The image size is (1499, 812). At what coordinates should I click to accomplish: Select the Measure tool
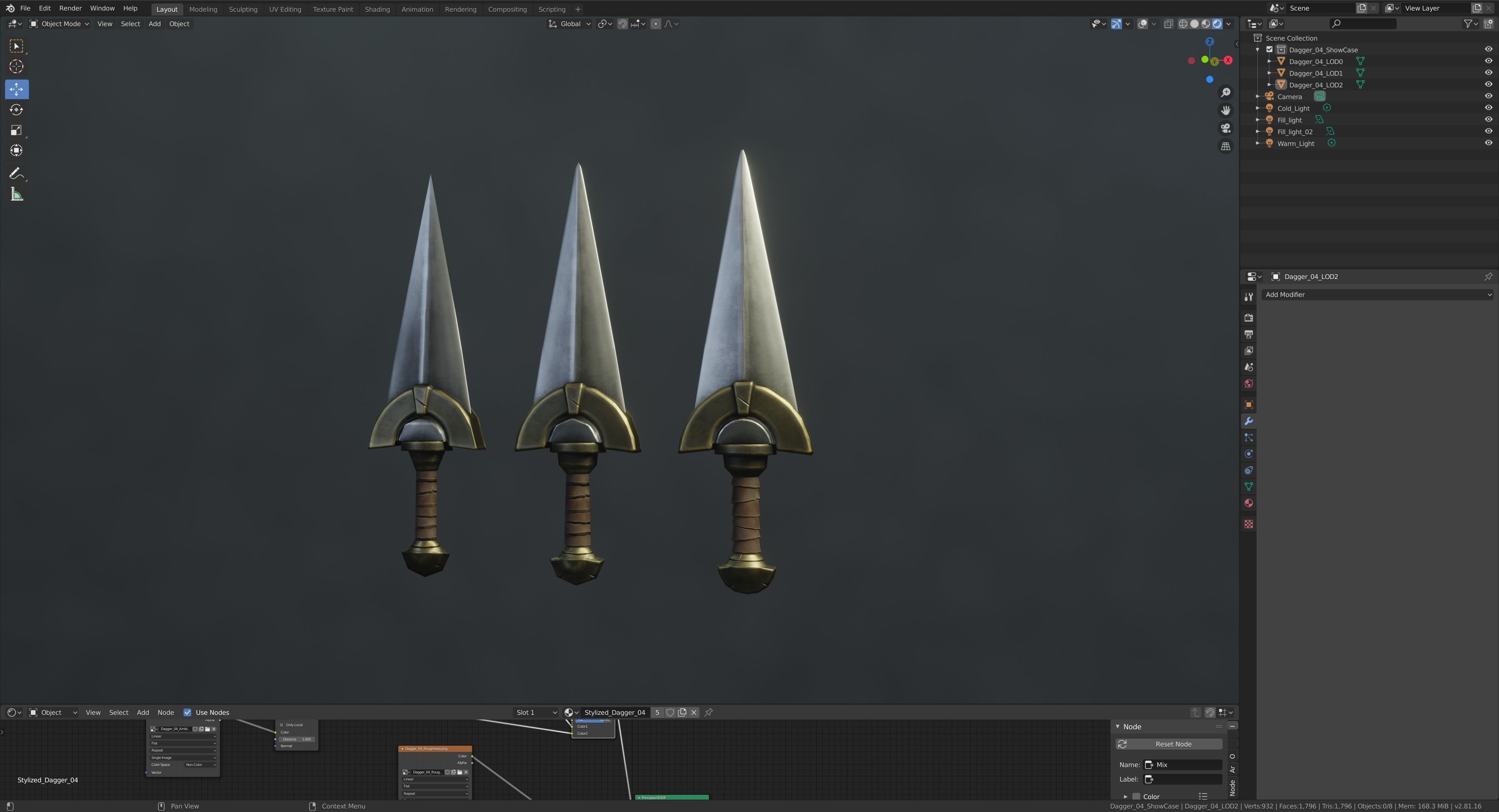pos(16,195)
